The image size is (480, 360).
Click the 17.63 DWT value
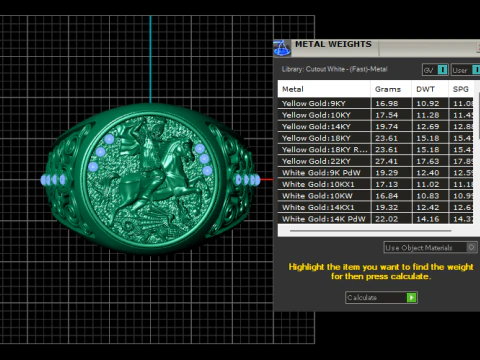[428, 161]
